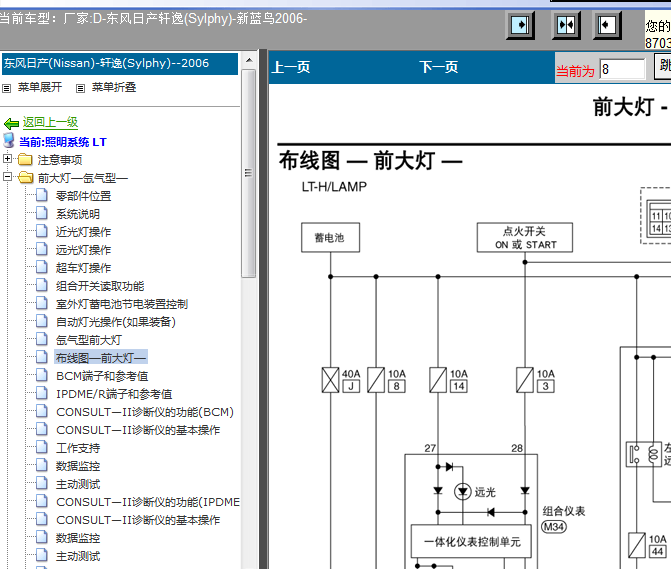This screenshot has width=671, height=569.
Task: Click the 注意事项 folder label
Action: (x=60, y=160)
